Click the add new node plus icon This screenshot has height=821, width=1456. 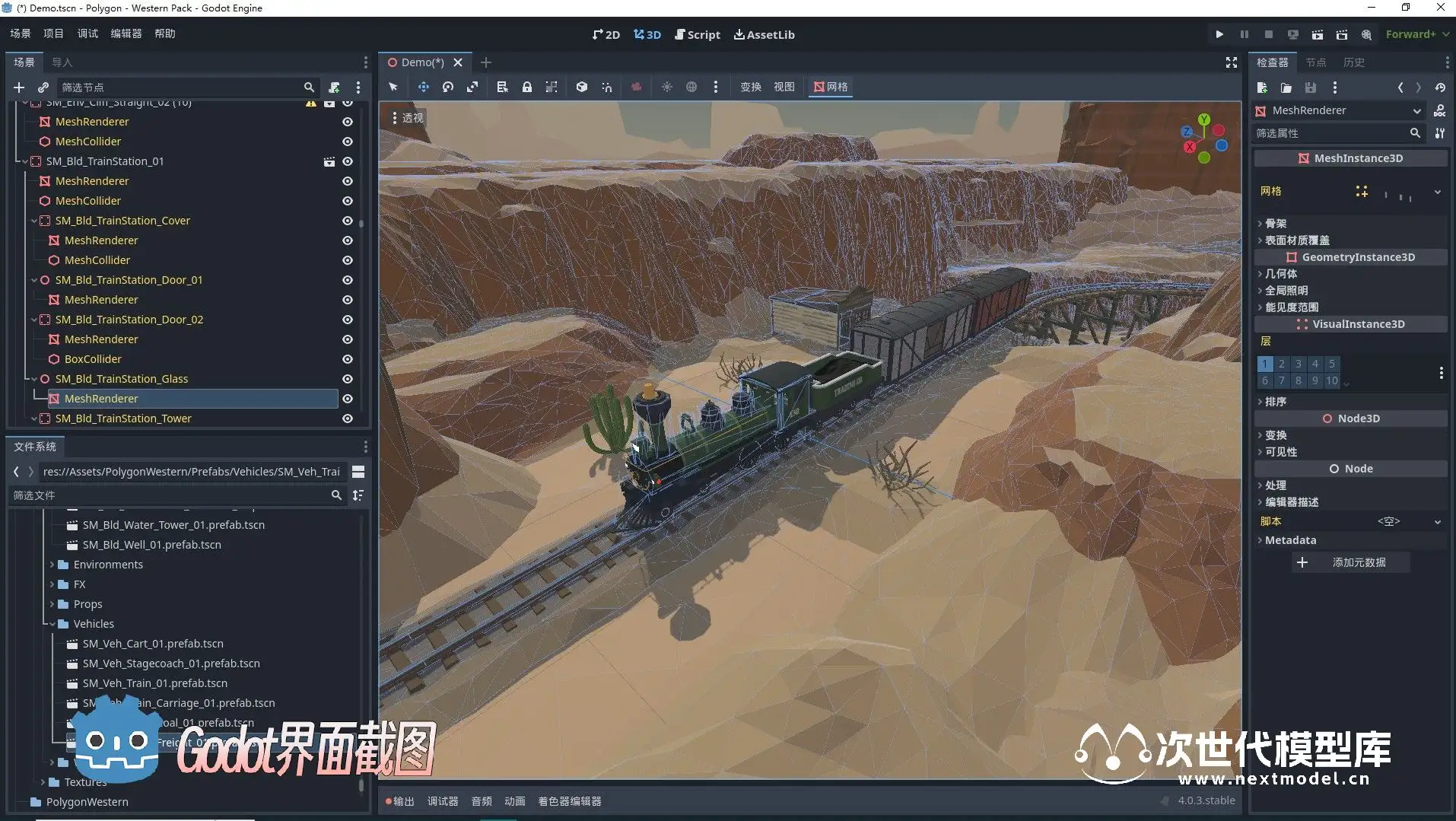[19, 88]
